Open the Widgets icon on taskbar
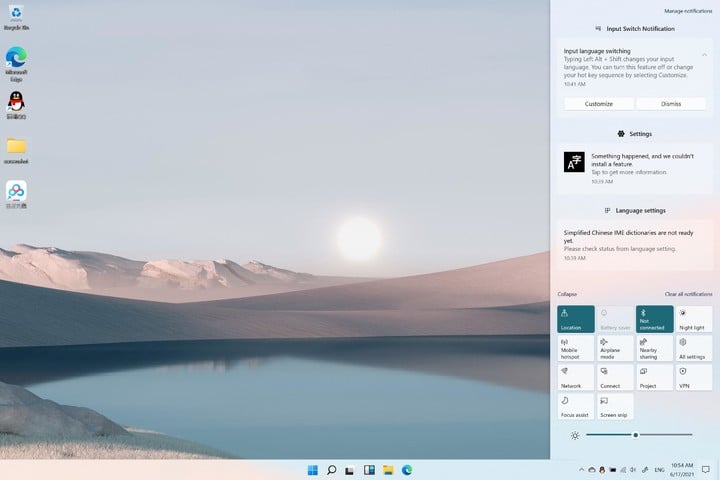Viewport: 720px width, 480px height. coord(369,469)
